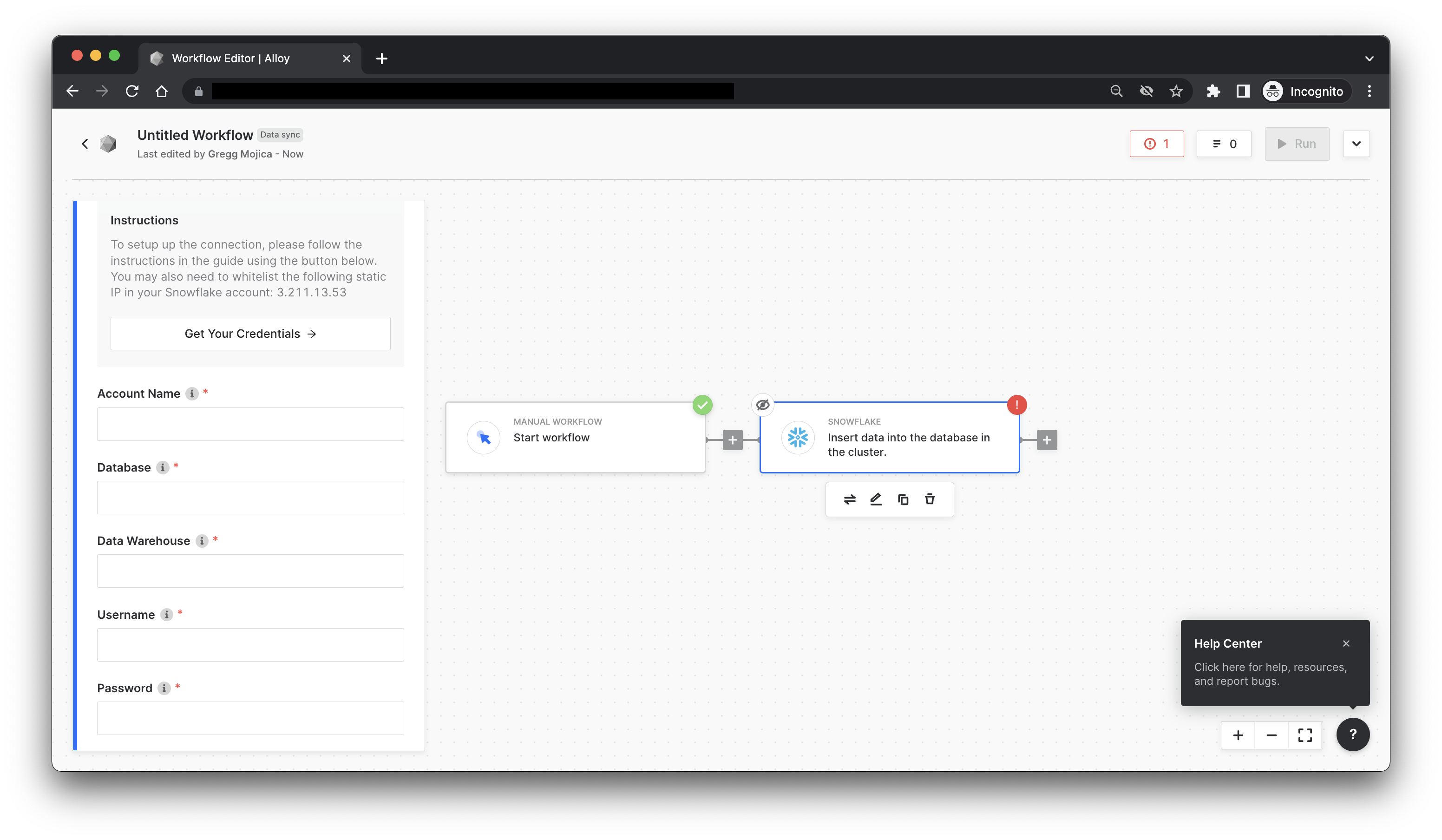Expand the dropdown next to Run button

point(1356,144)
